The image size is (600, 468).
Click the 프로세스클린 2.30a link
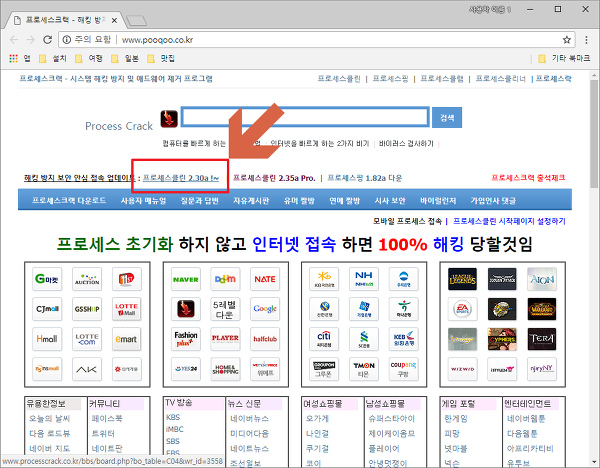click(x=181, y=178)
